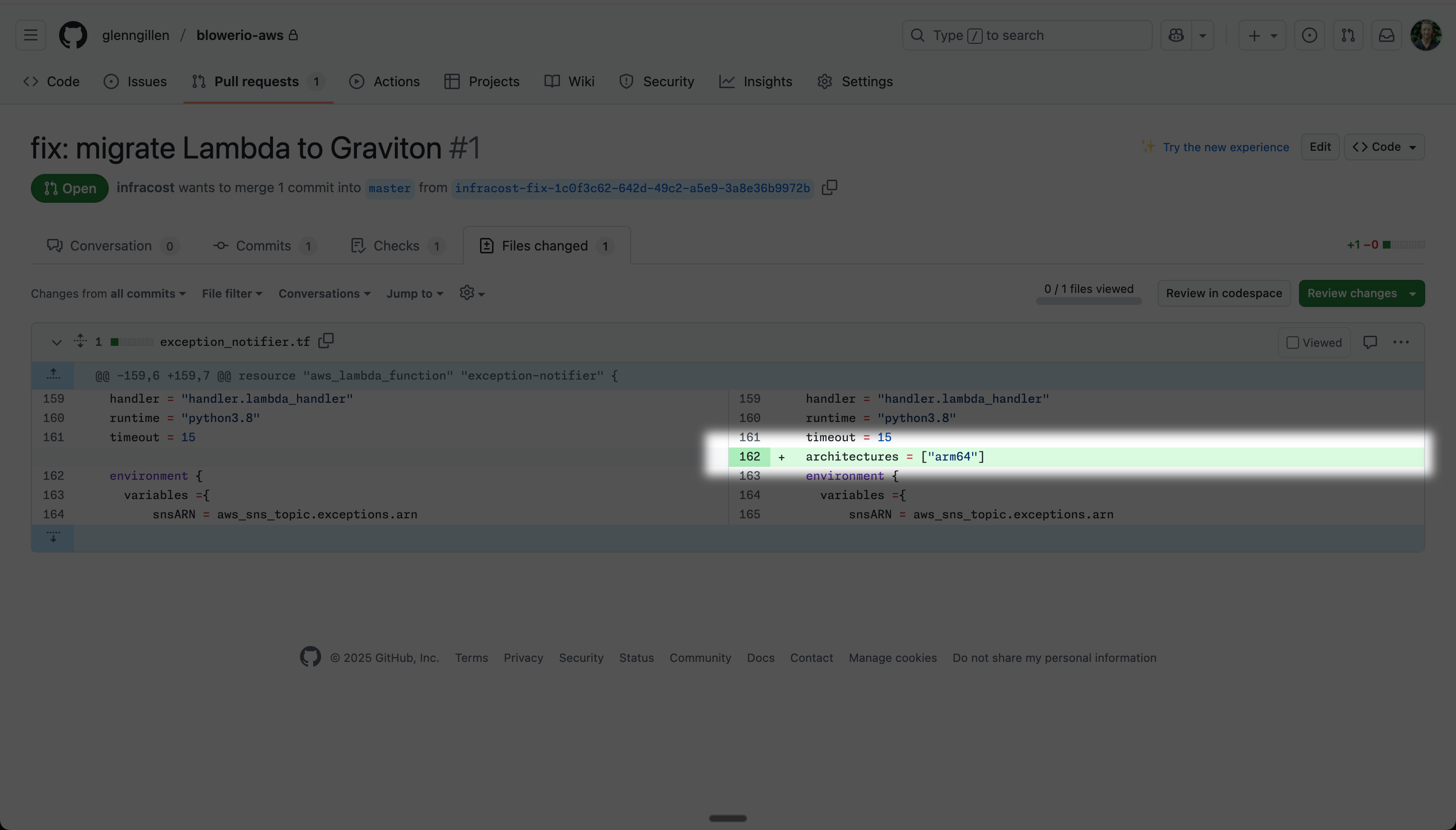Click the Try the new experience link
The height and width of the screenshot is (830, 1456).
coord(1225,147)
